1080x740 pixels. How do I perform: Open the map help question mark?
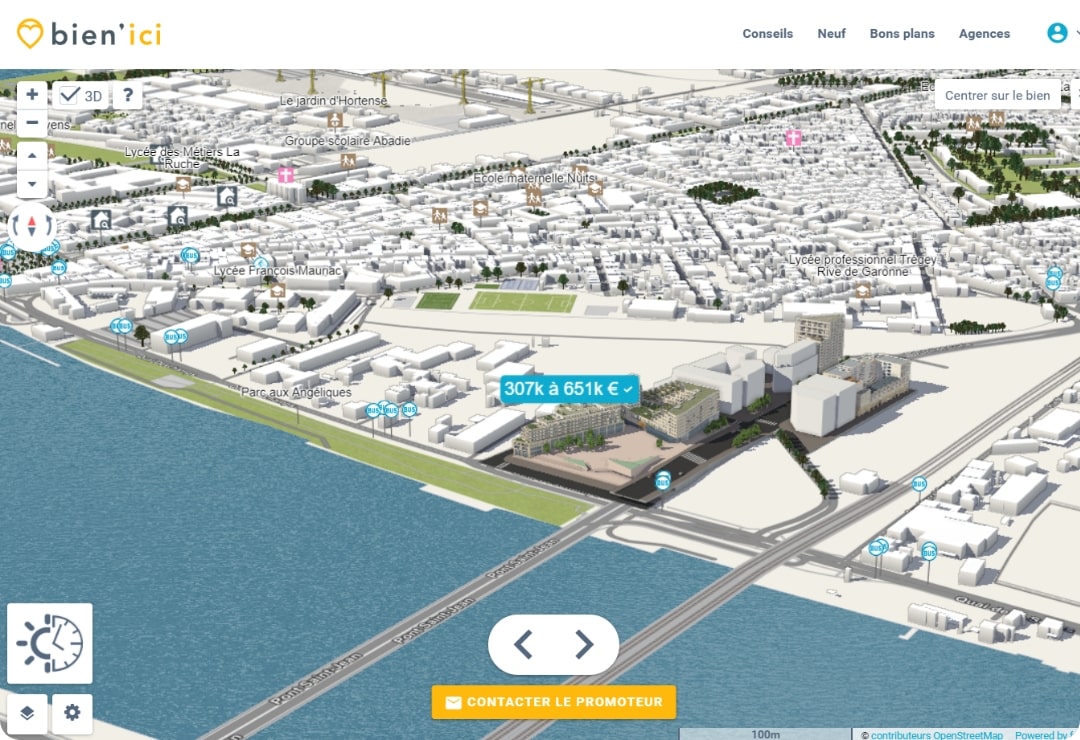click(x=127, y=95)
